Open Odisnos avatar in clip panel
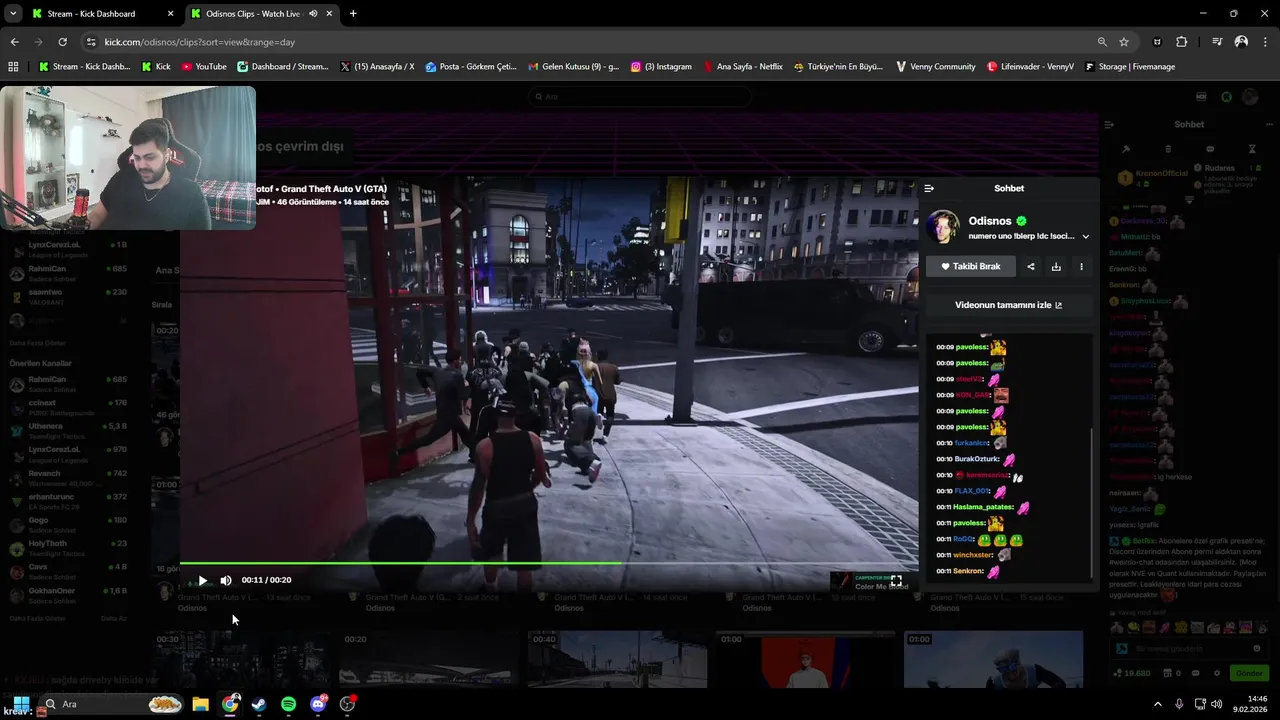 (x=943, y=227)
